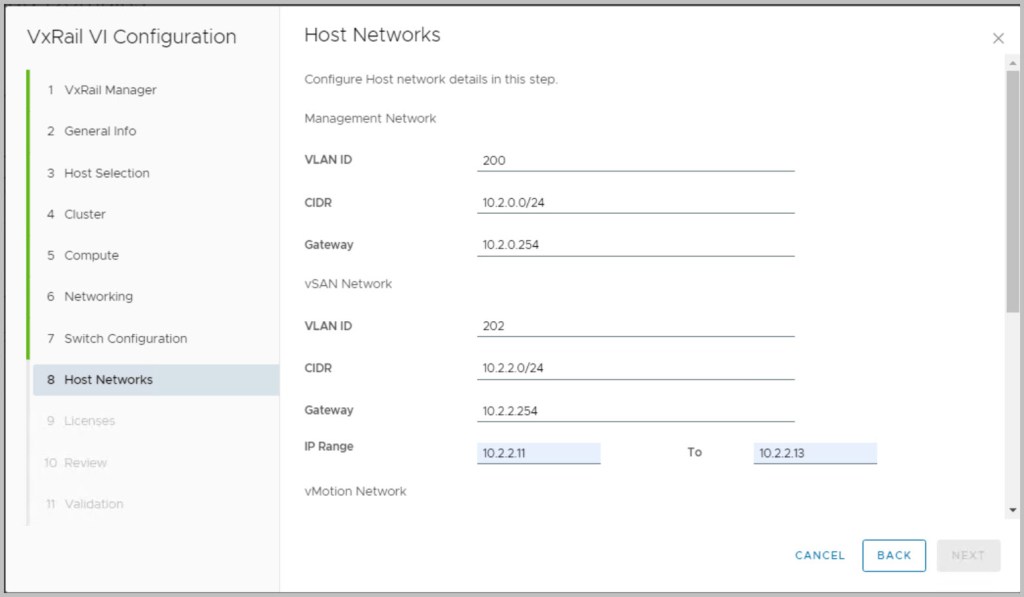This screenshot has width=1024, height=597.
Task: Click the Management Network VLAN ID field
Action: [635, 160]
